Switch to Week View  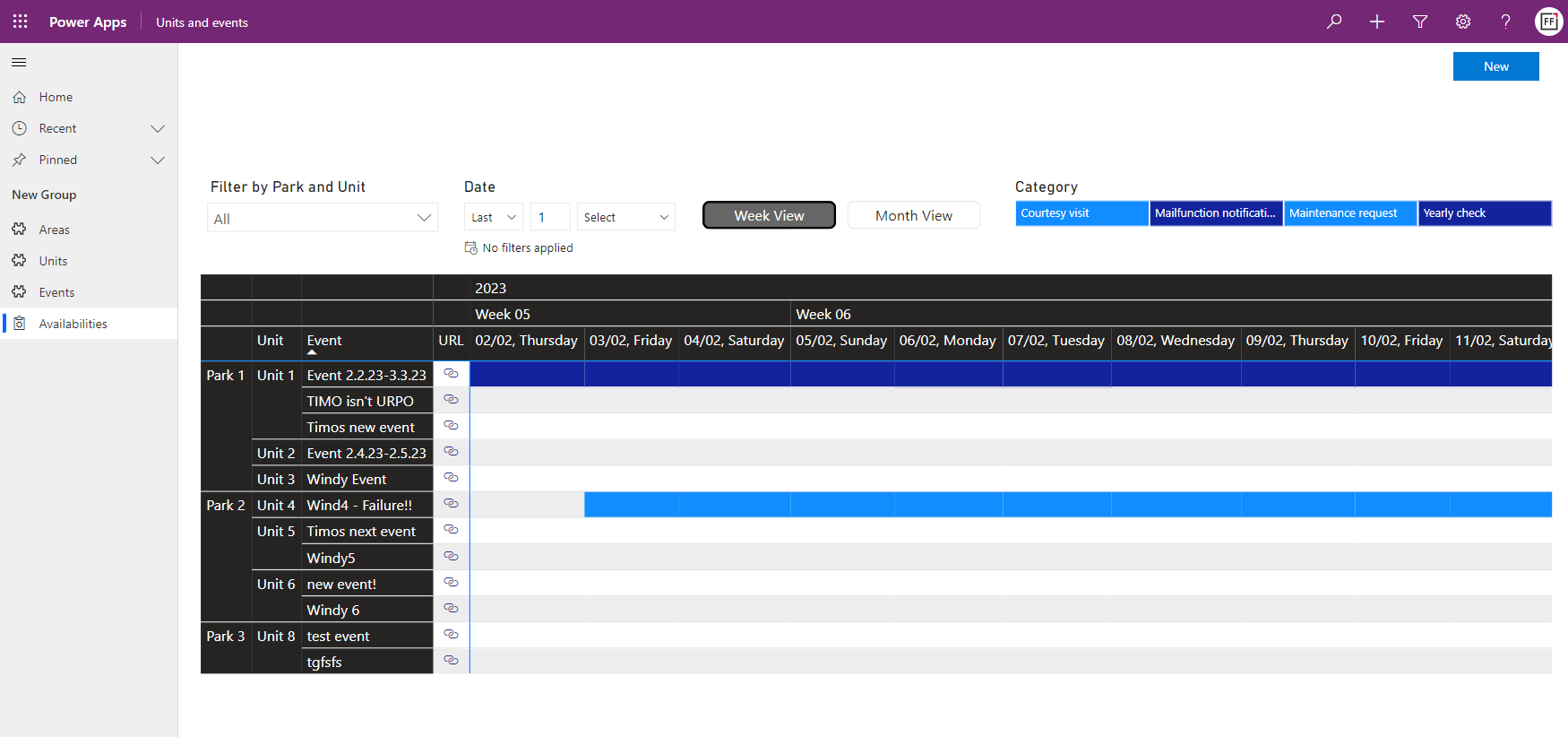coord(769,215)
